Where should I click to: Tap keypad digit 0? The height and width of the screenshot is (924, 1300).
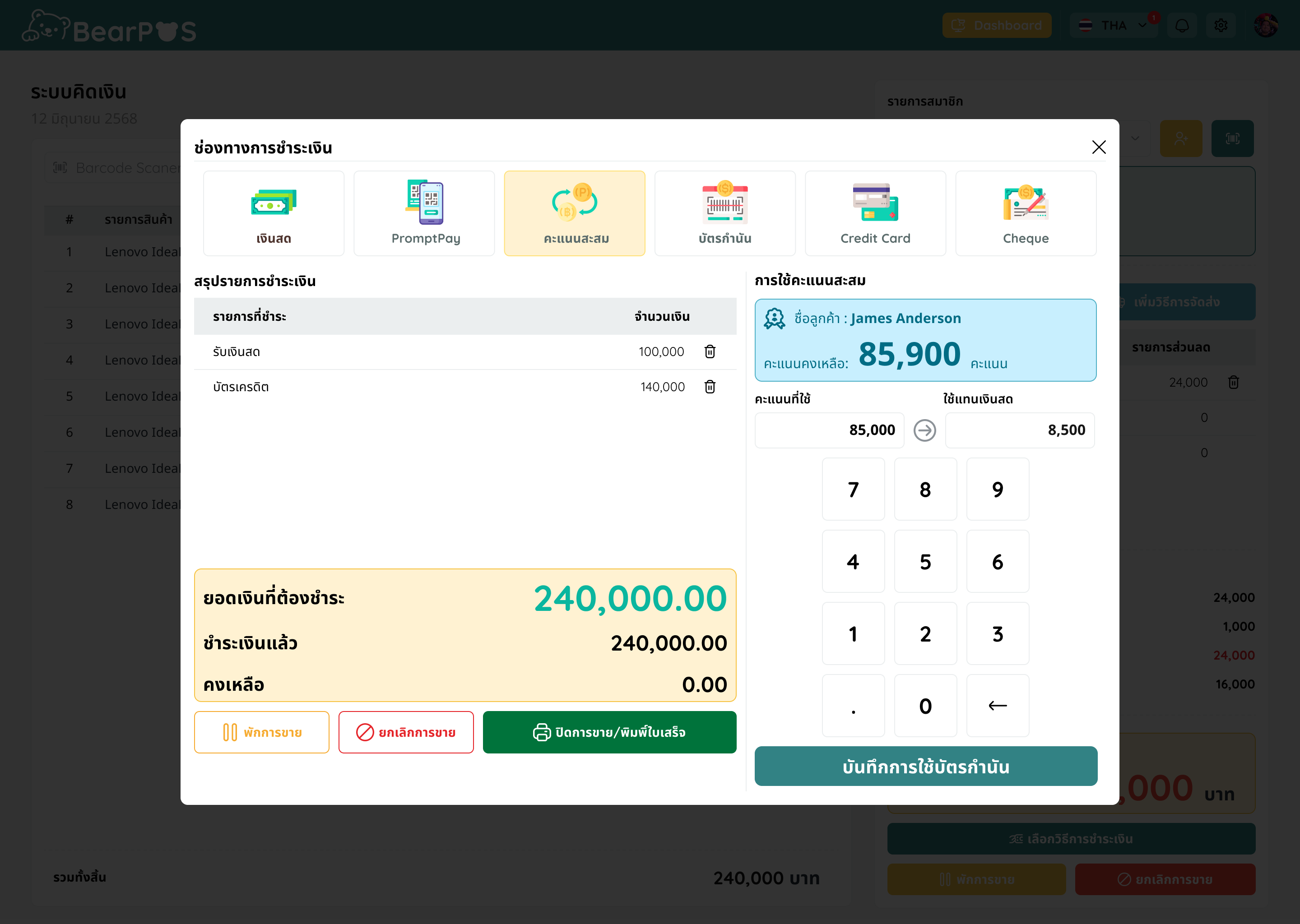tap(925, 706)
